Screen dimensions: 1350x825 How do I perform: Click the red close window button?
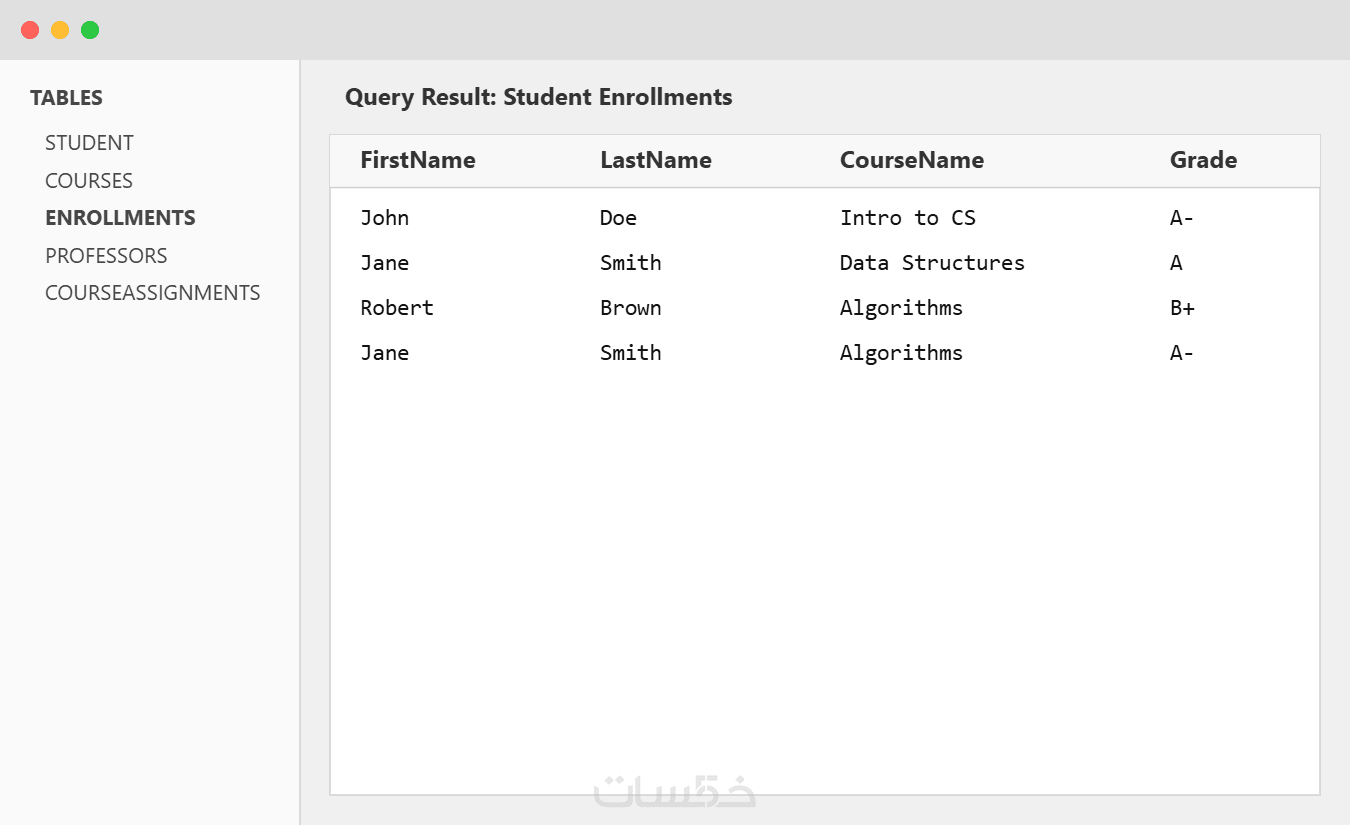30,30
